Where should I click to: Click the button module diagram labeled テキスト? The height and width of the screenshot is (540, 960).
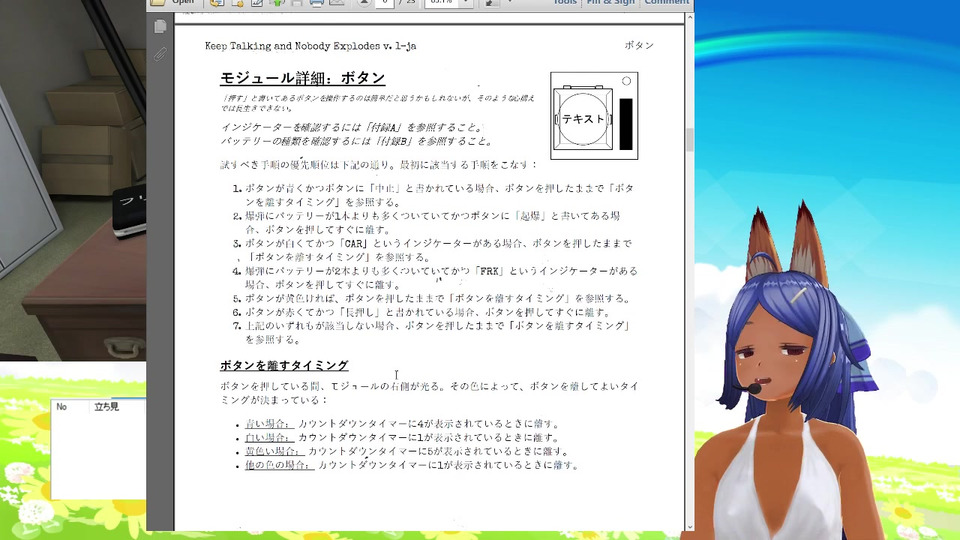(594, 116)
